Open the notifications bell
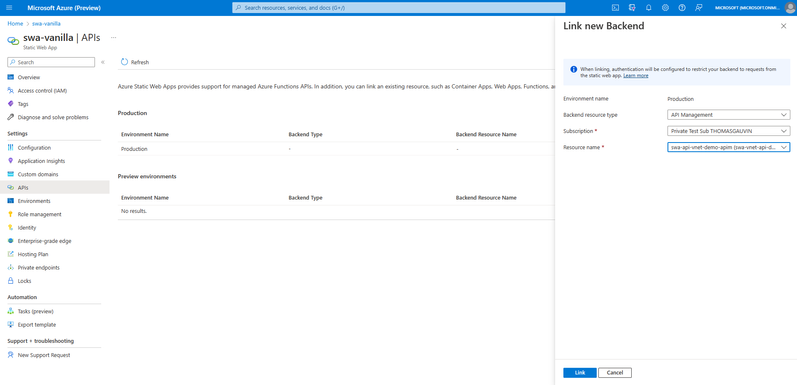The height and width of the screenshot is (385, 797). click(x=649, y=8)
